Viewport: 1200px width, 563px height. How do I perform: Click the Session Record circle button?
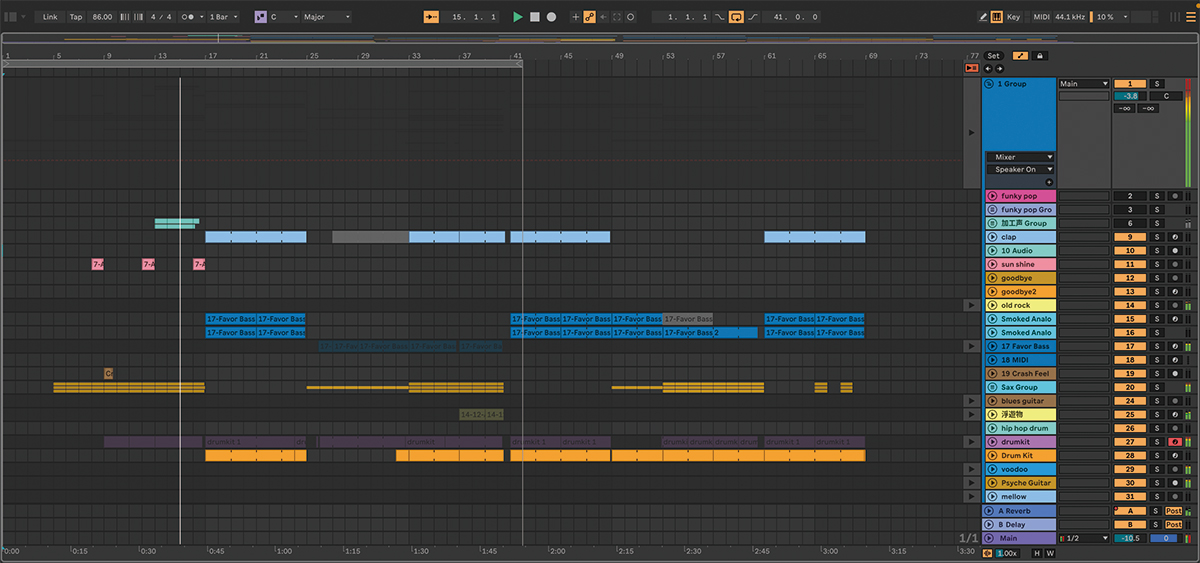point(630,17)
